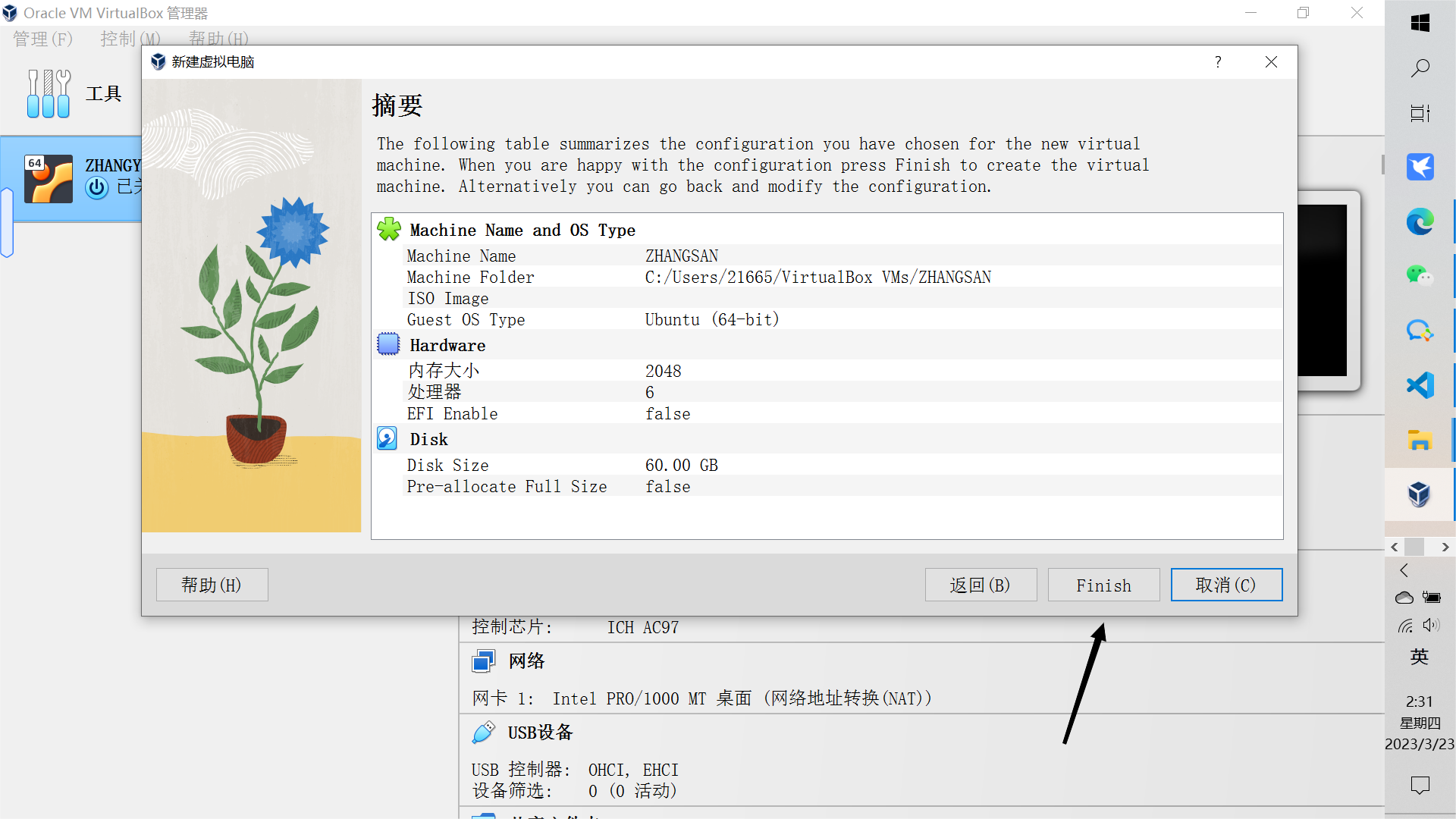Click the Hardware section chip icon
Viewport: 1456px width, 819px height.
coord(388,344)
